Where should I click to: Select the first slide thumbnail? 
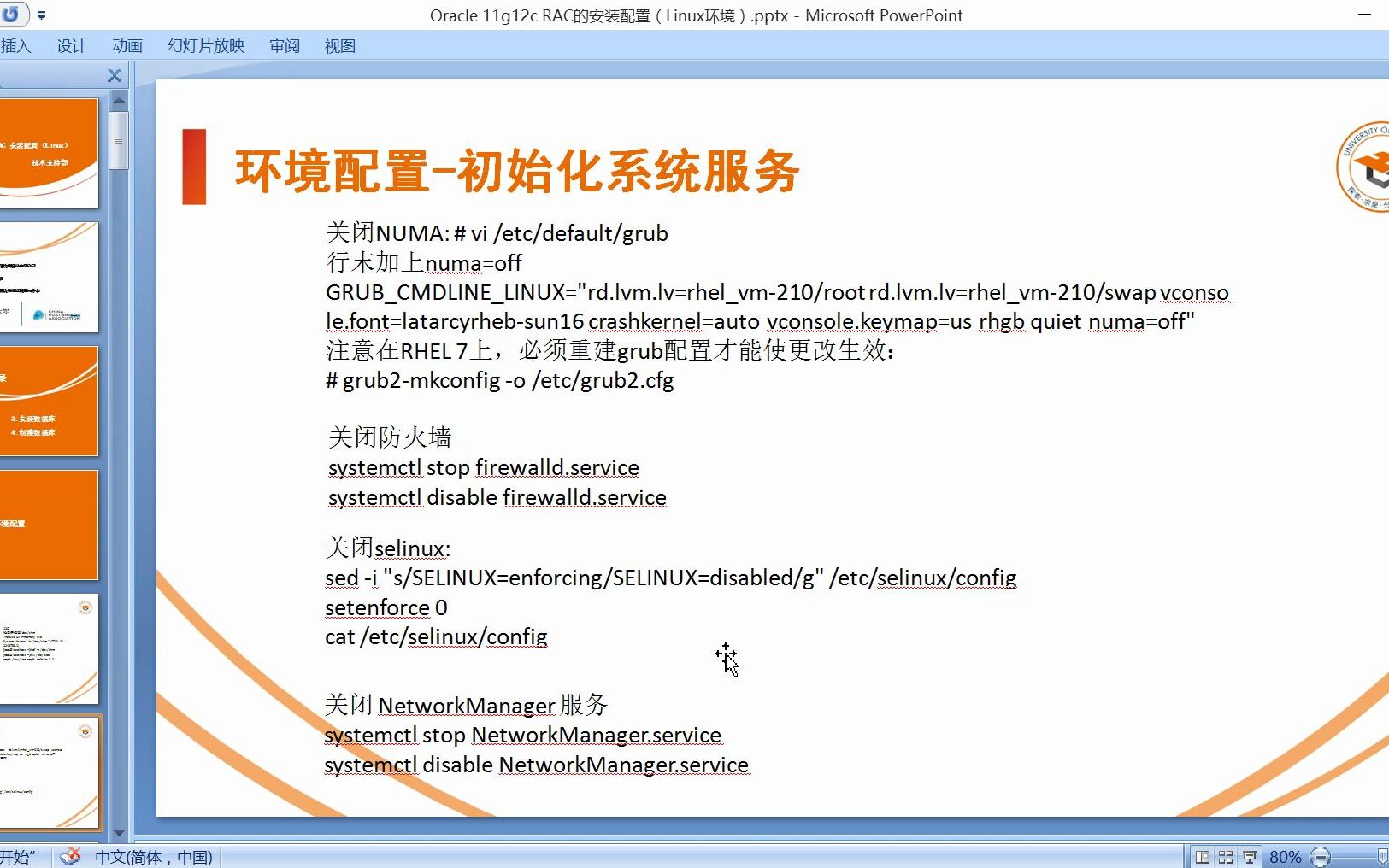point(49,152)
